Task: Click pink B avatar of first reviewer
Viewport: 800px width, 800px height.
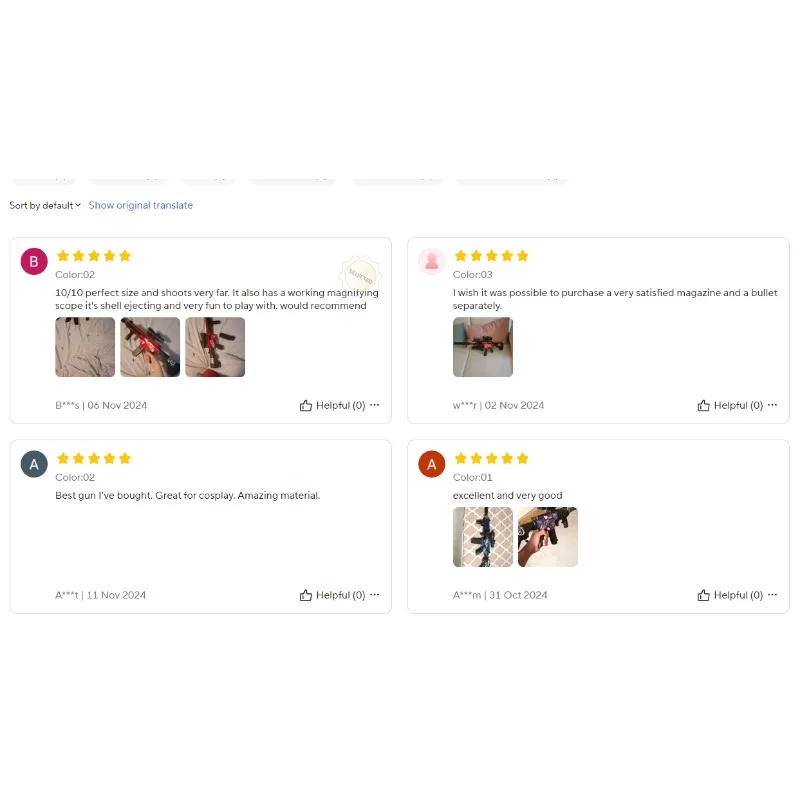Action: tap(34, 262)
